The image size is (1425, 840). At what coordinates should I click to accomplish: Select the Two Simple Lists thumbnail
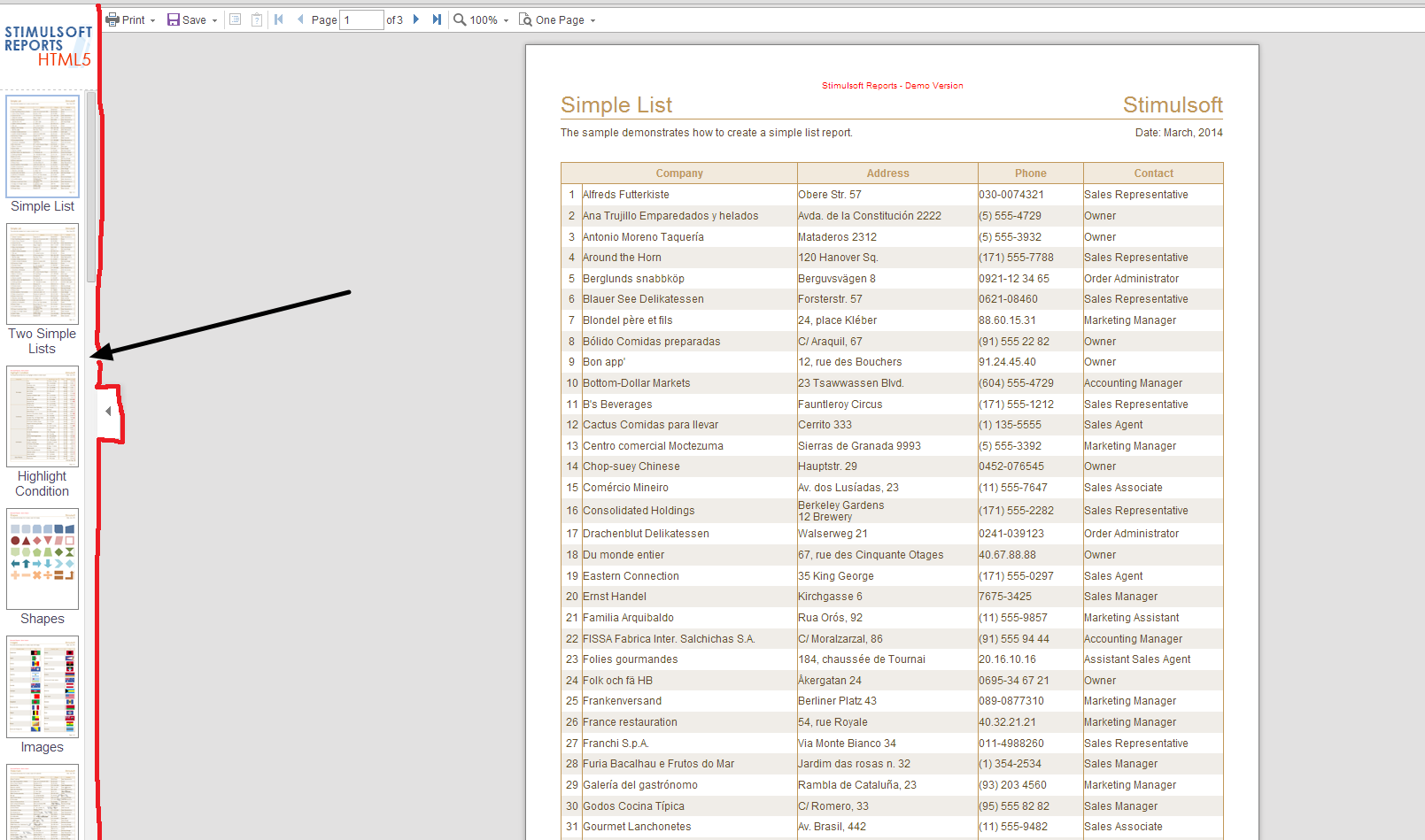pyautogui.click(x=43, y=274)
